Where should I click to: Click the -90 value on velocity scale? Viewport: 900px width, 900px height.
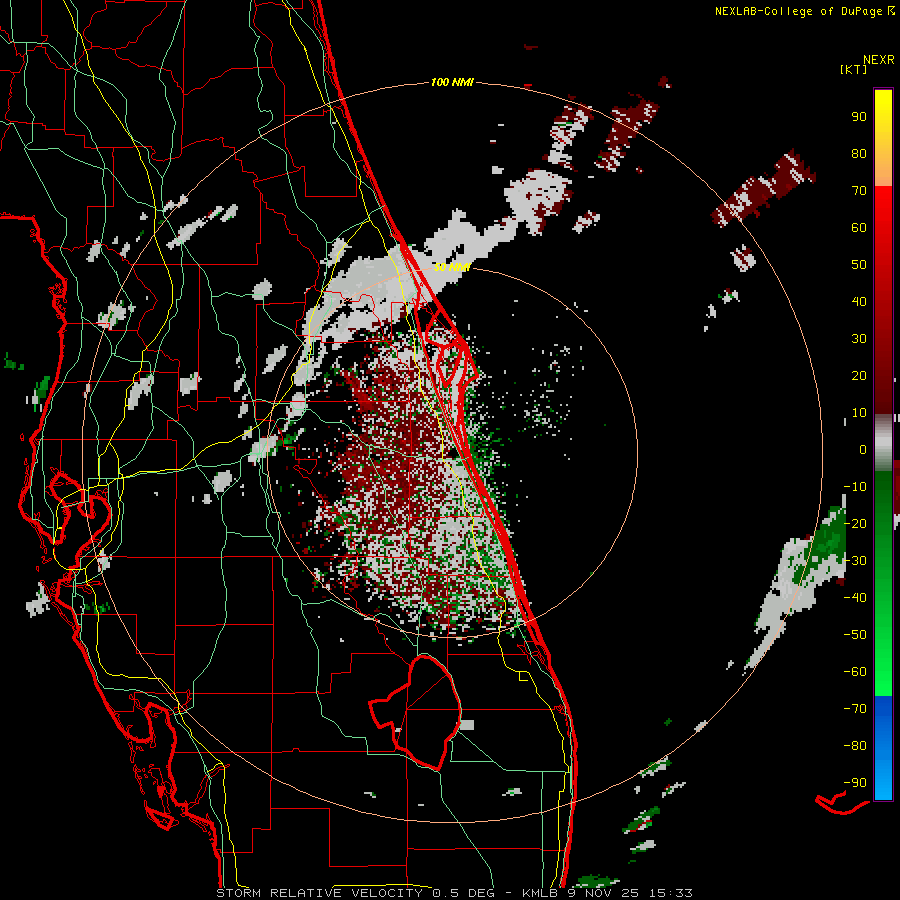coord(855,783)
